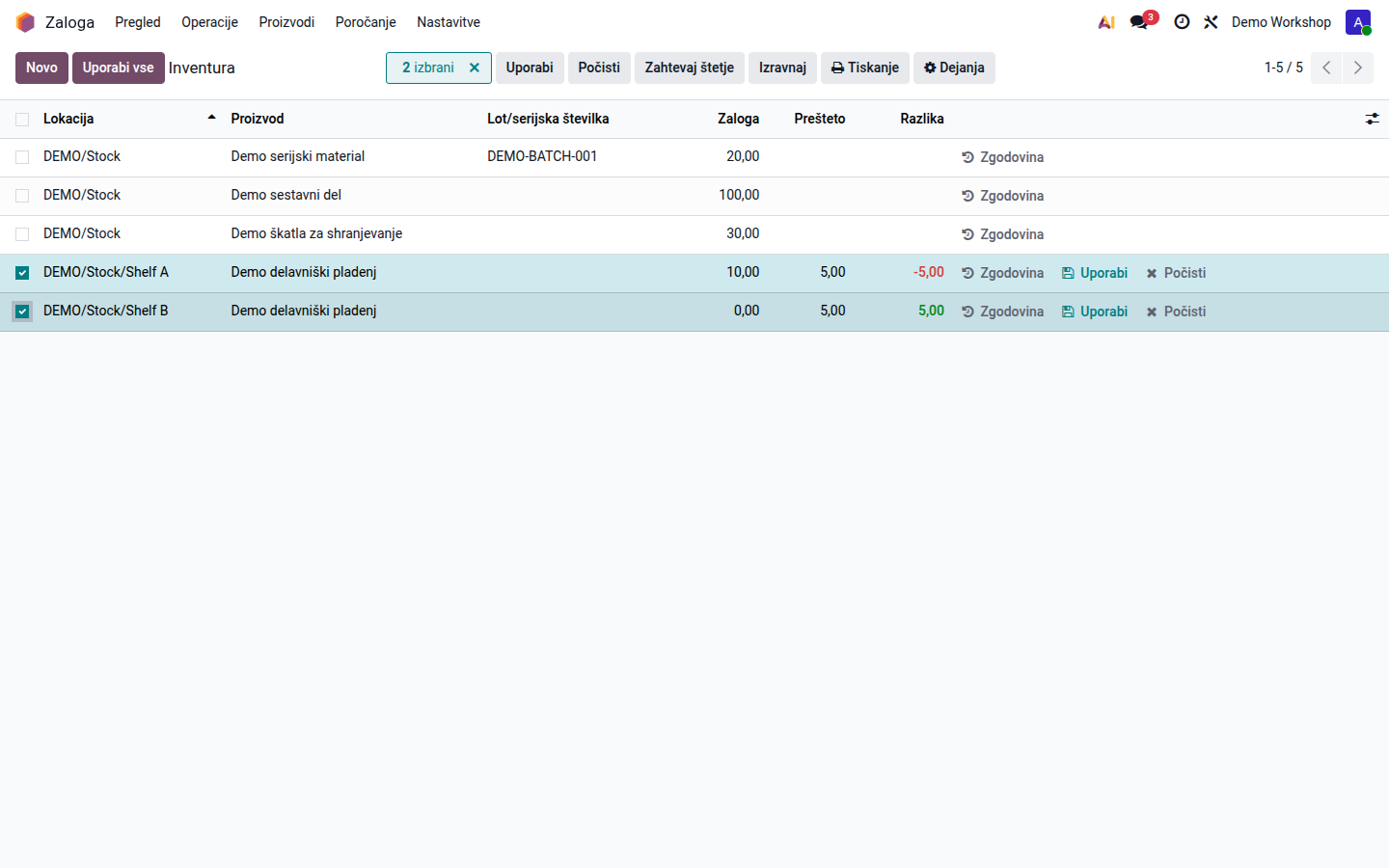Open the Zaloga app home icon

point(25,22)
